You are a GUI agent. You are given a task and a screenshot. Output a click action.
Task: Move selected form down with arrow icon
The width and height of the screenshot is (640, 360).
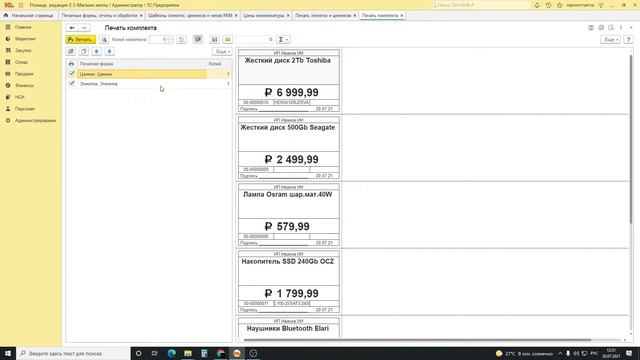pyautogui.click(x=109, y=51)
